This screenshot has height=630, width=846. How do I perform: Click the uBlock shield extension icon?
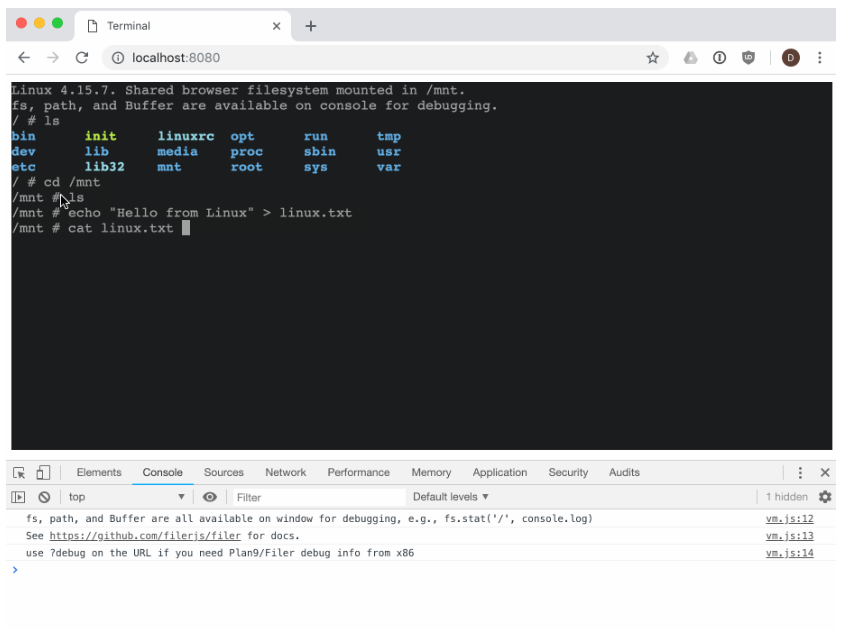[x=748, y=58]
